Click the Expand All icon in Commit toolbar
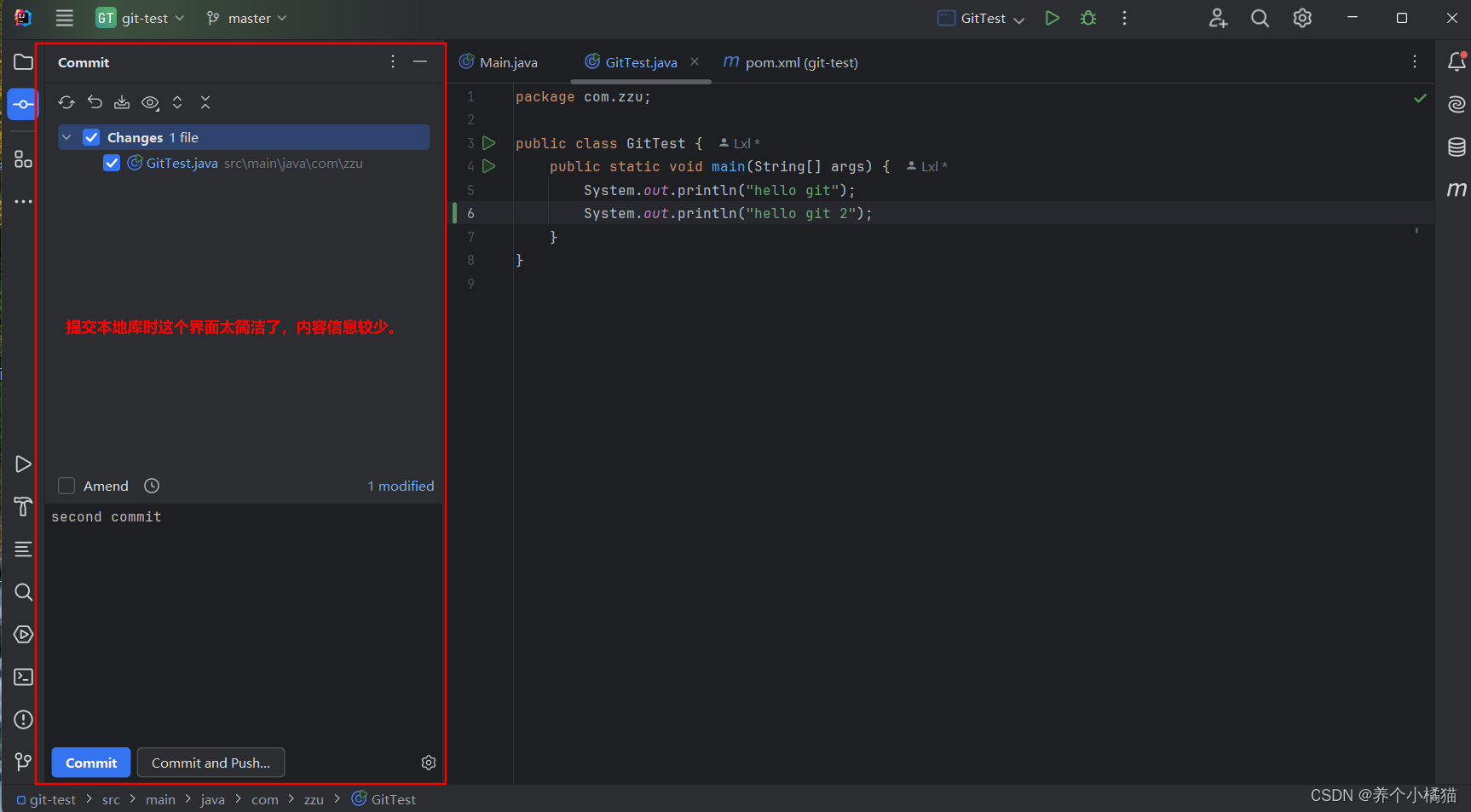 [x=177, y=102]
